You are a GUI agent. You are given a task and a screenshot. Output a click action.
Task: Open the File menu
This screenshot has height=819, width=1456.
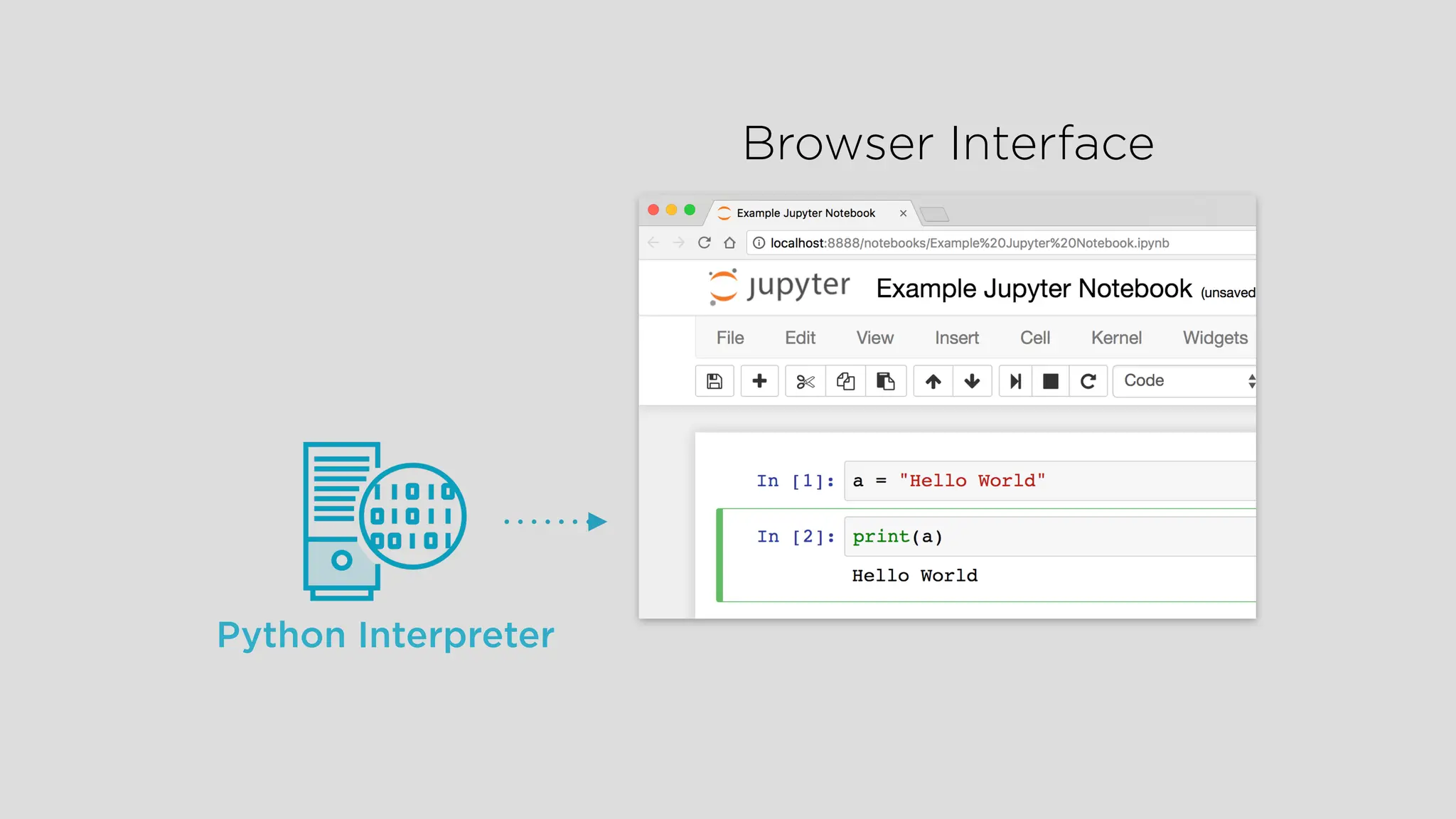tap(730, 338)
